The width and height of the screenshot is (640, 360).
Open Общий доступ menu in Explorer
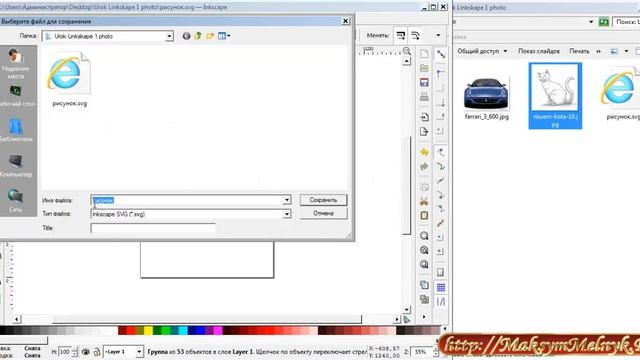(482, 51)
